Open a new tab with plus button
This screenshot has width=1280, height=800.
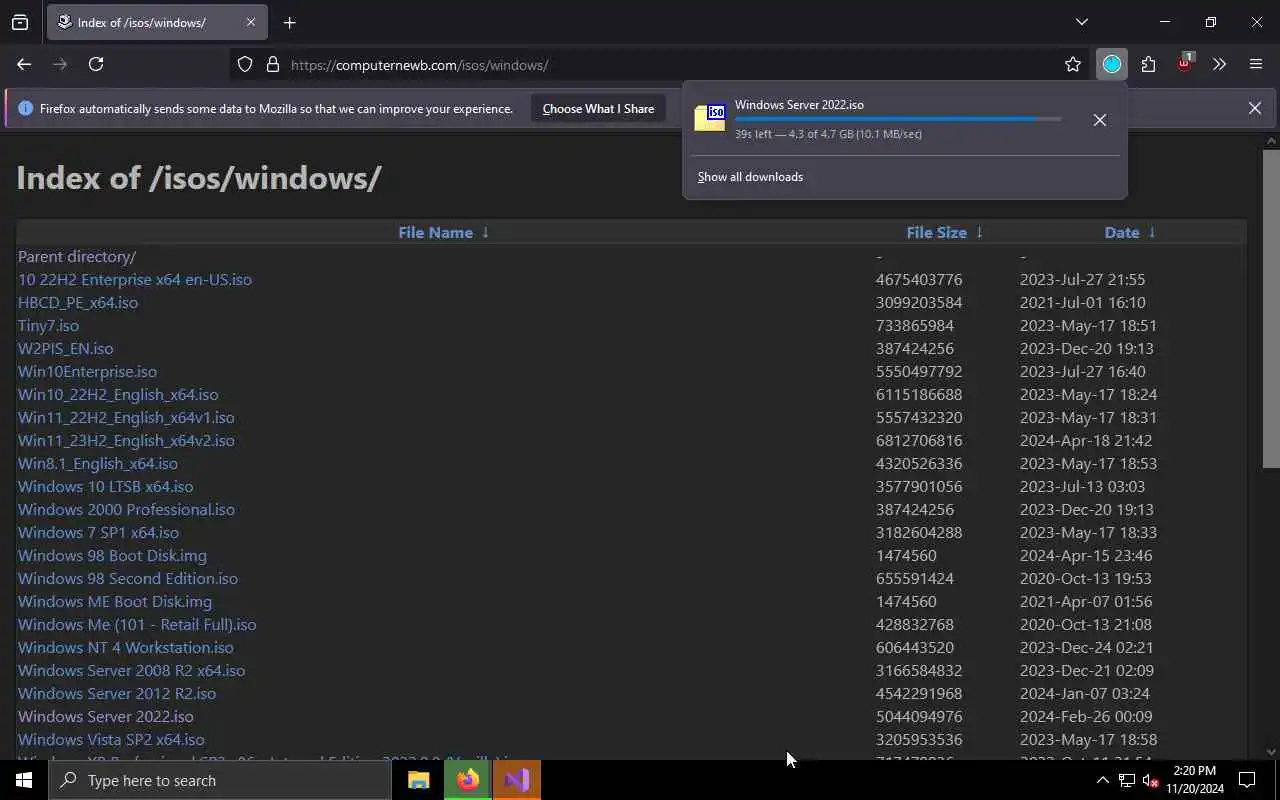tap(289, 22)
